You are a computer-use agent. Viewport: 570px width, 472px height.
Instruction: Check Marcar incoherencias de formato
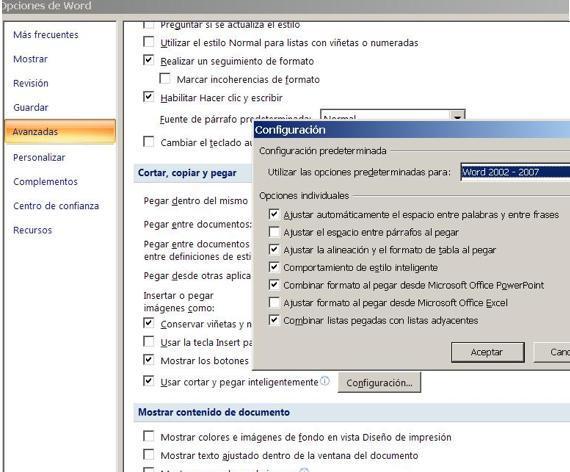(165, 79)
